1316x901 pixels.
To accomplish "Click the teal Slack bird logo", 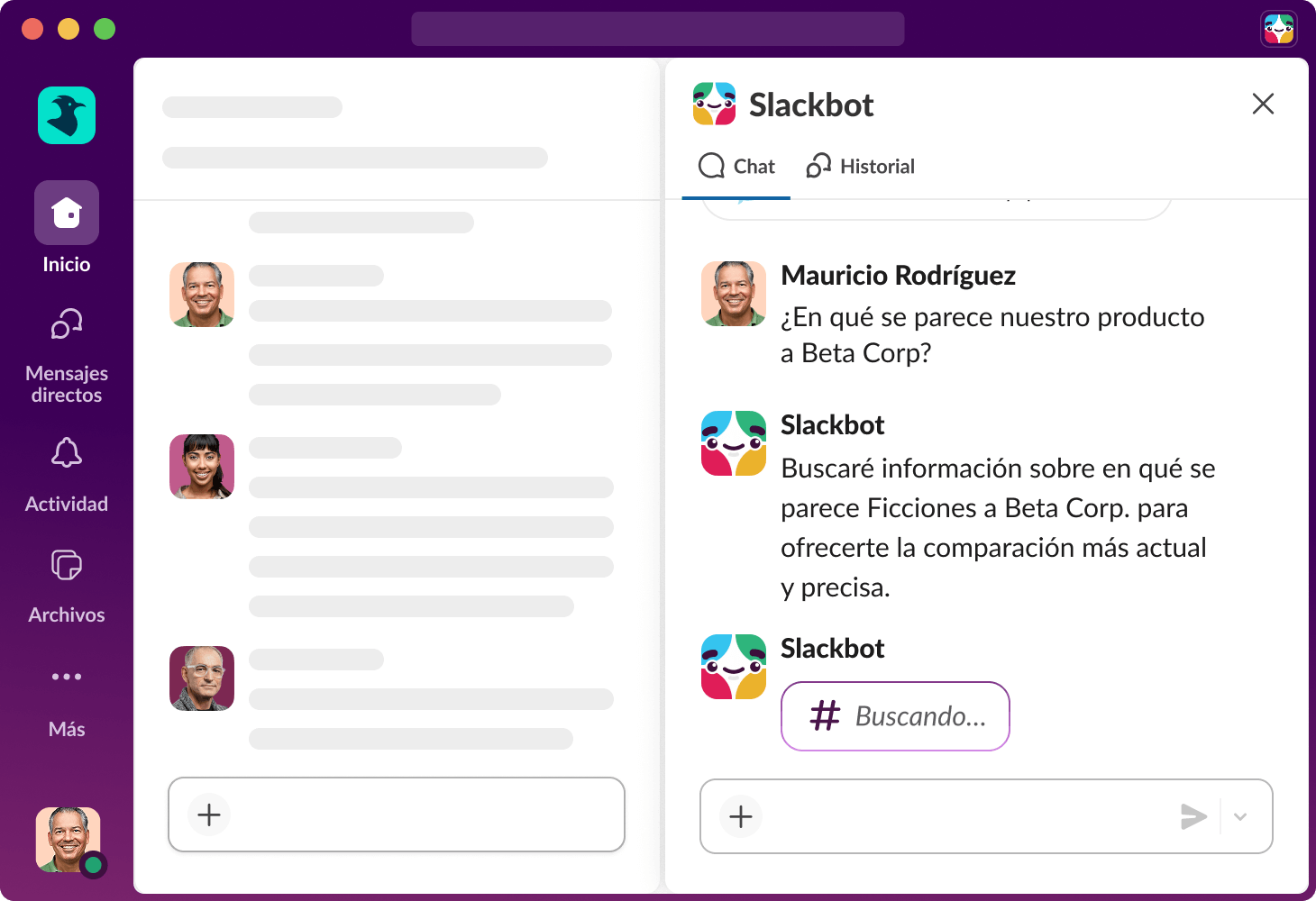I will [66, 115].
